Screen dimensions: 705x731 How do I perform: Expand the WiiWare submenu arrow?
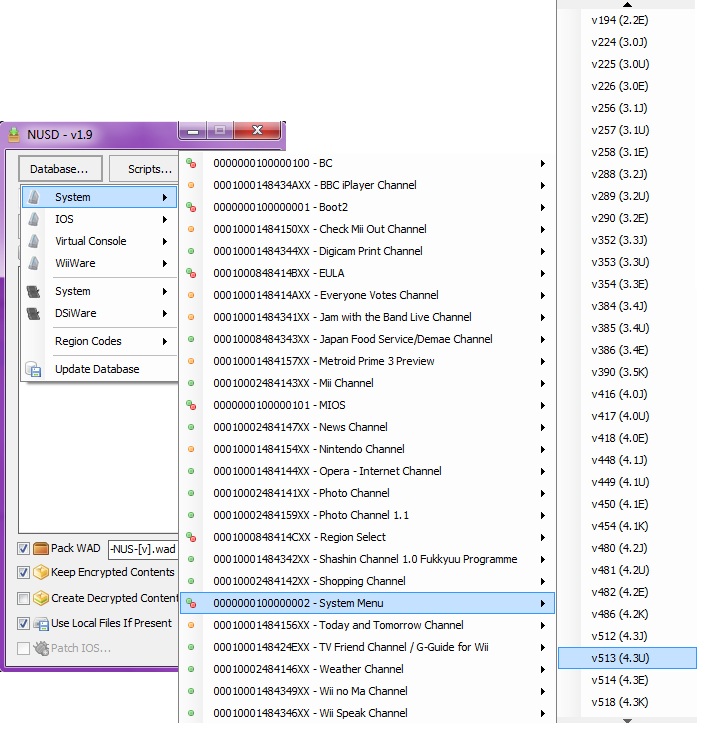[164, 263]
